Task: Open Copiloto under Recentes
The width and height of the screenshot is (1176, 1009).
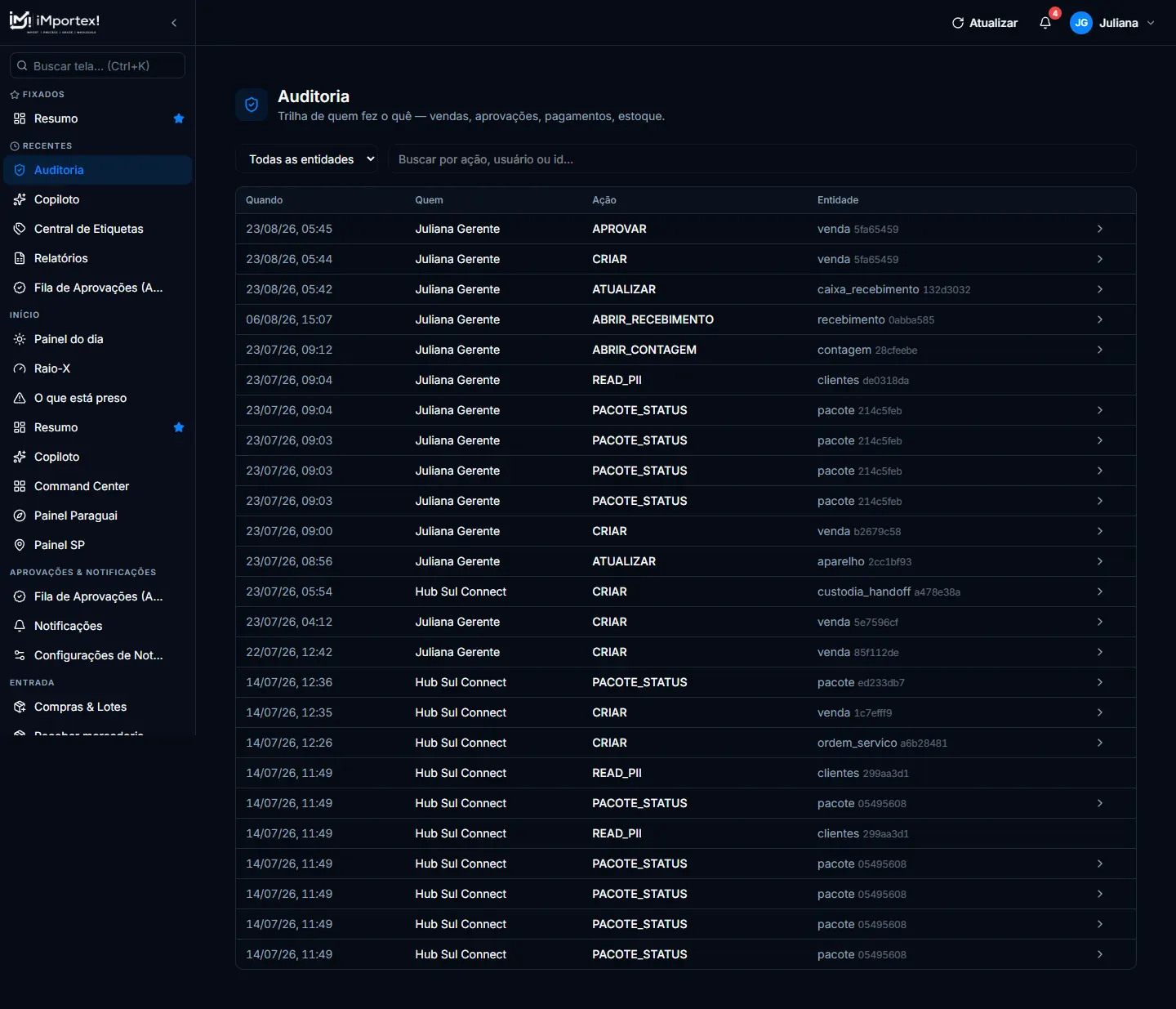Action: (x=98, y=199)
